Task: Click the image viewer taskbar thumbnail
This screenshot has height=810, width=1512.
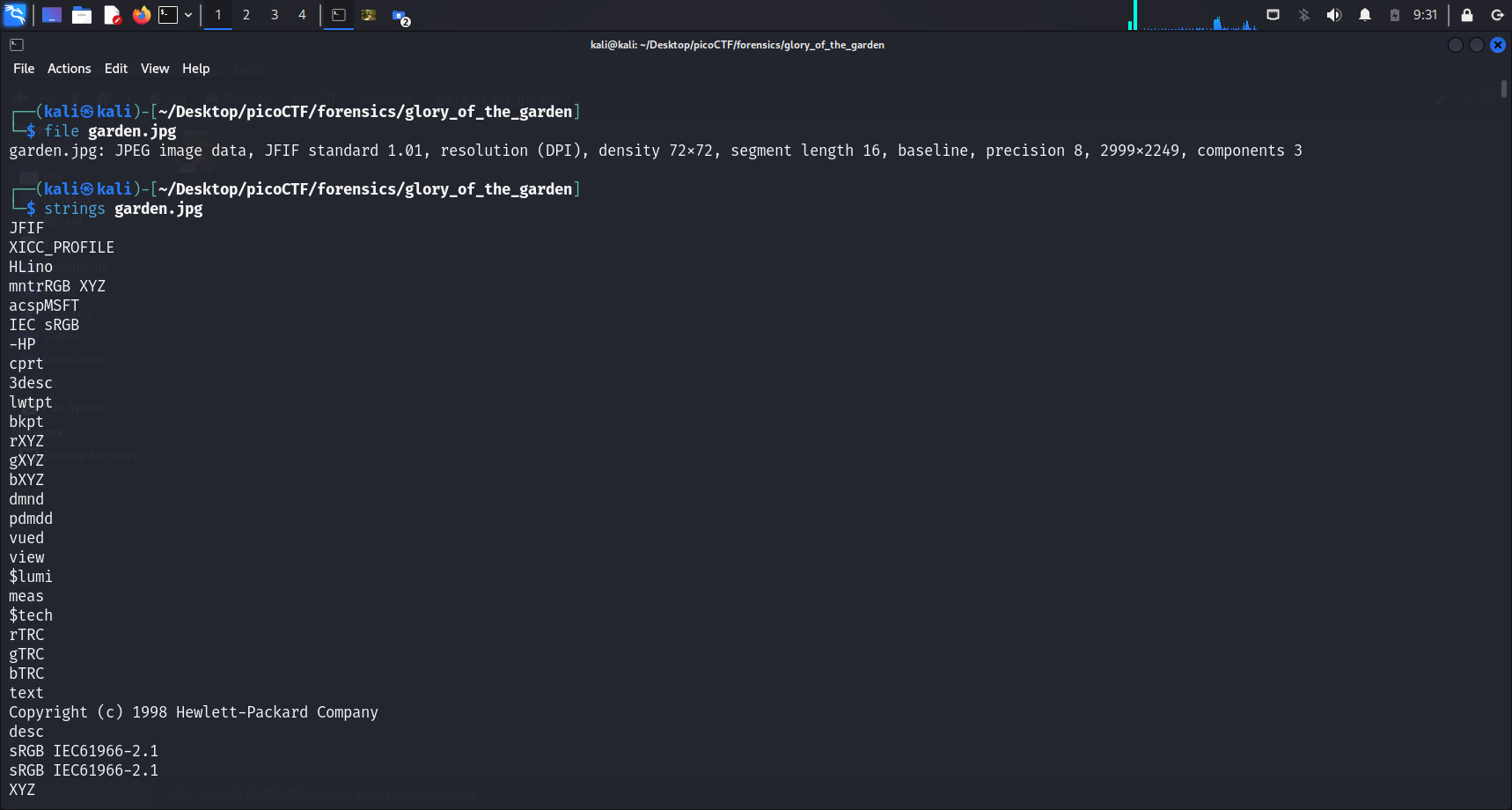Action: pyautogui.click(x=369, y=15)
